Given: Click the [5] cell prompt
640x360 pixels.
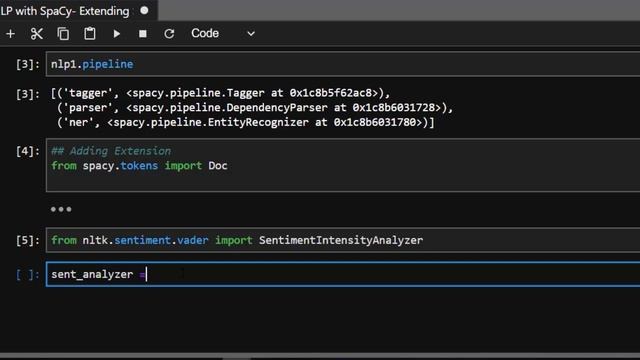Looking at the screenshot, I should tap(28, 240).
